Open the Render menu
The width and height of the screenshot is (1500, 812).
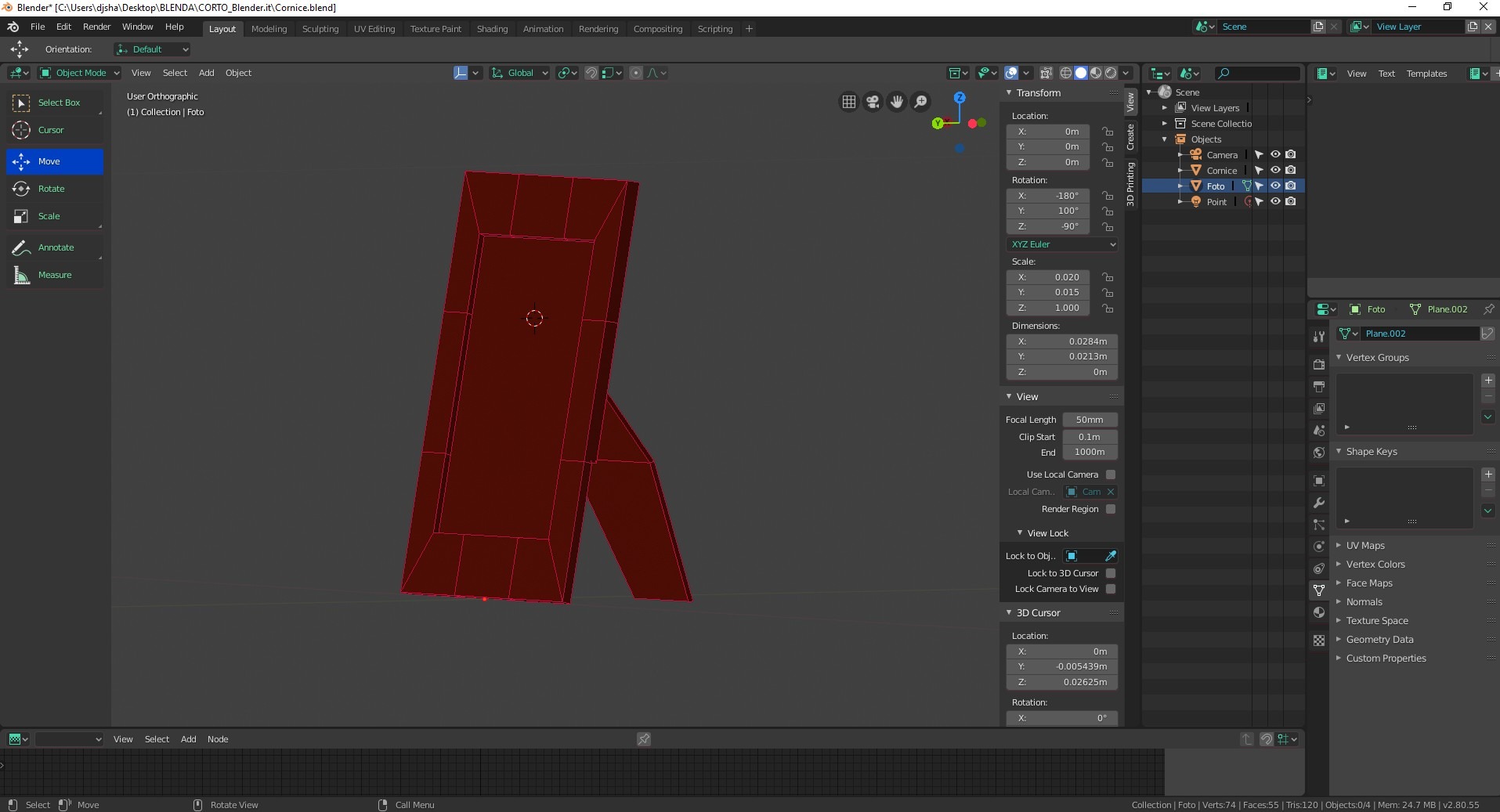(x=97, y=27)
